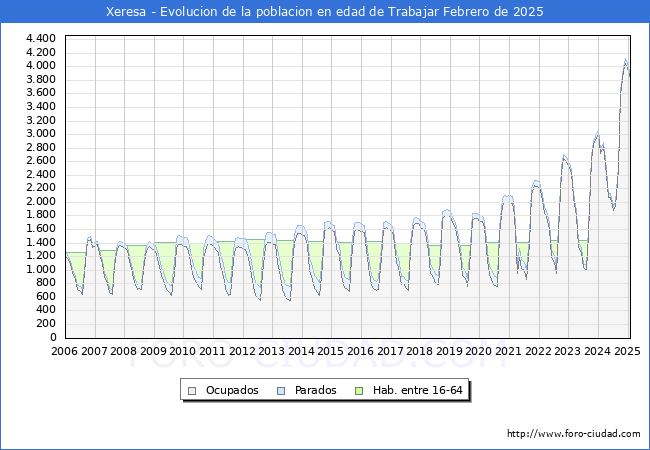Click the 2012 x-axis year label
This screenshot has height=450, width=650.
[242, 351]
